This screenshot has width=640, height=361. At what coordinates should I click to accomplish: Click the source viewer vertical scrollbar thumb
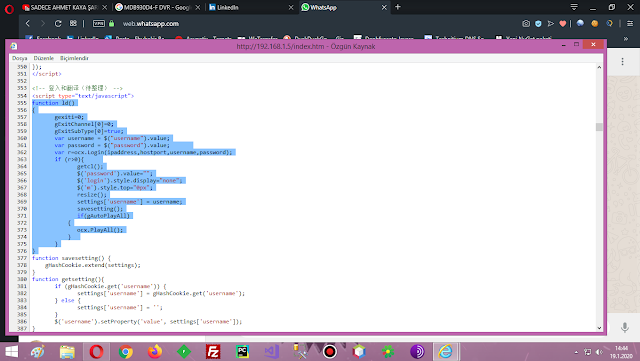[x=599, y=127]
